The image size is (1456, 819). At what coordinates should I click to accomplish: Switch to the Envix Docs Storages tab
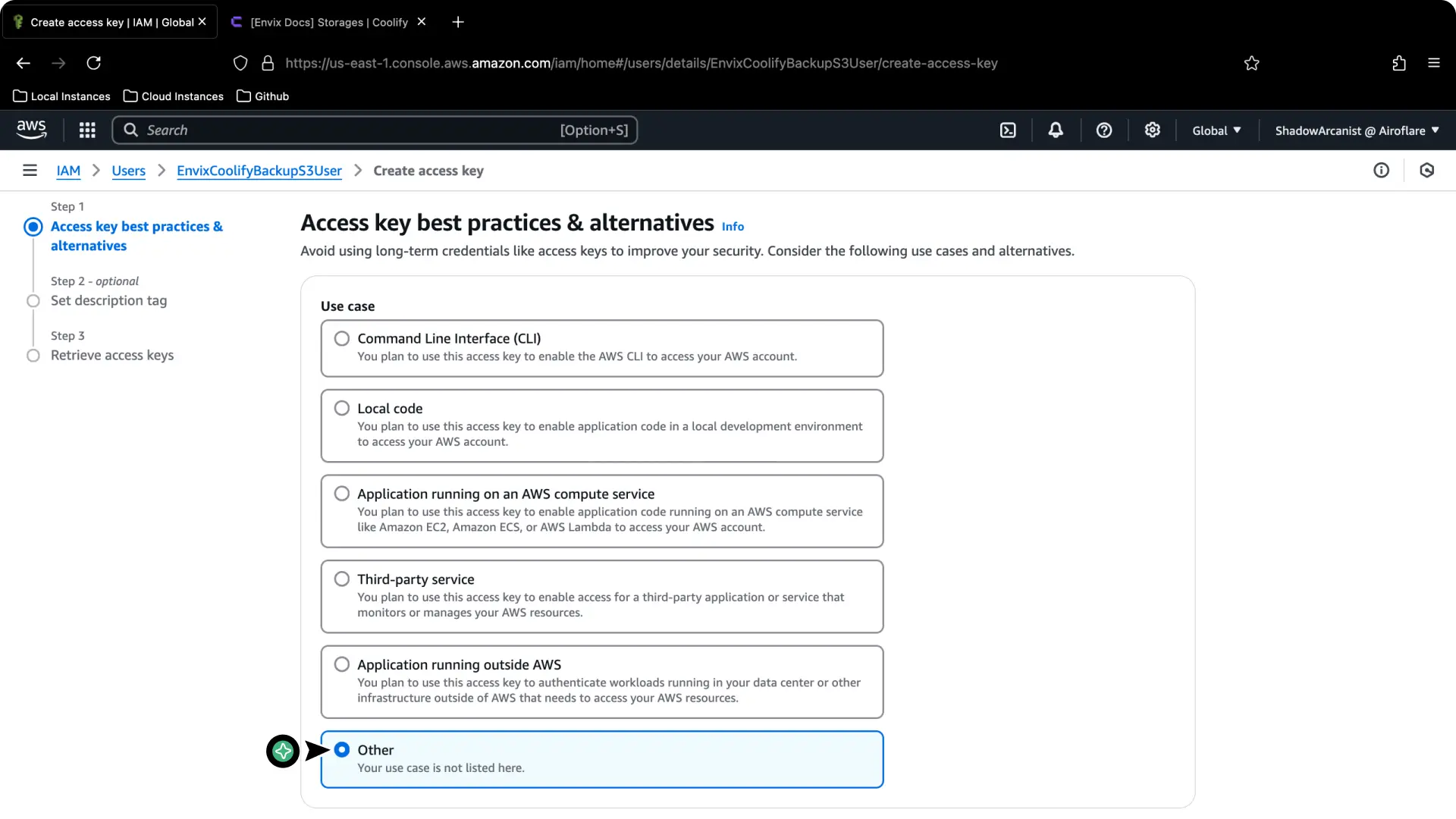click(x=326, y=22)
